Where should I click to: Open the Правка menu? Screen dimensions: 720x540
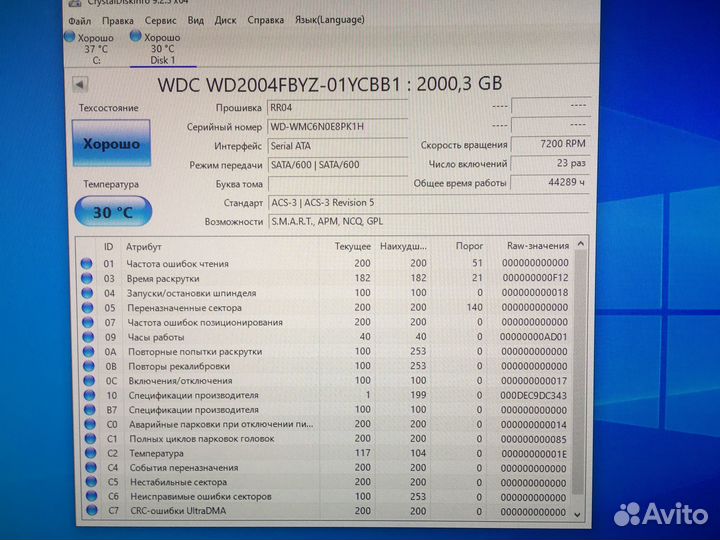click(x=118, y=21)
